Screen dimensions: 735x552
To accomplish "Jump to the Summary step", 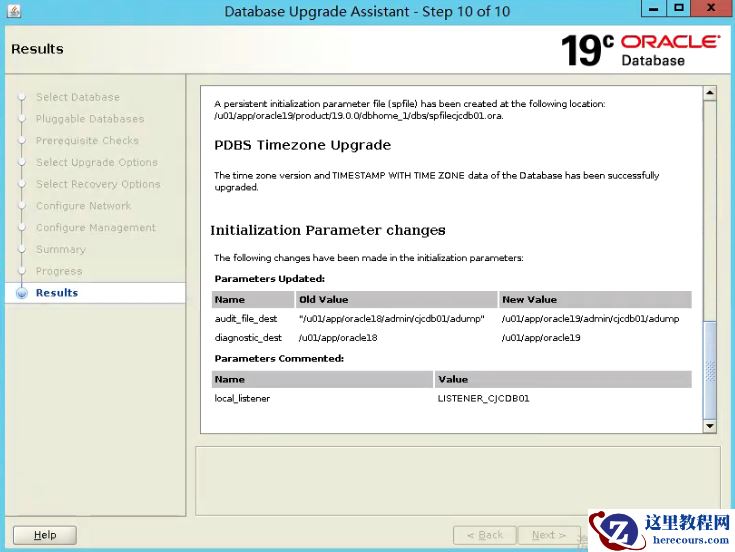I will point(61,250).
